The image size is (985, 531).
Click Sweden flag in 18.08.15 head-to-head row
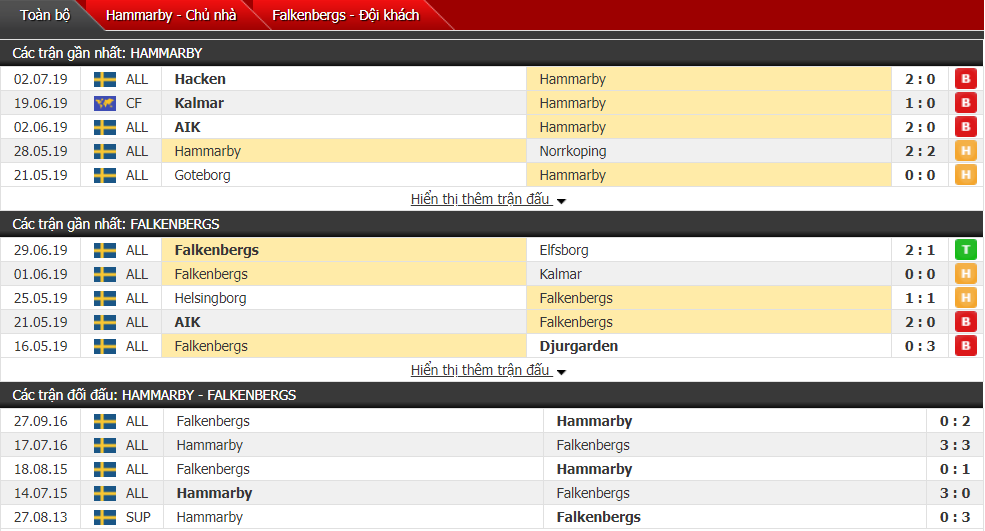coord(105,469)
